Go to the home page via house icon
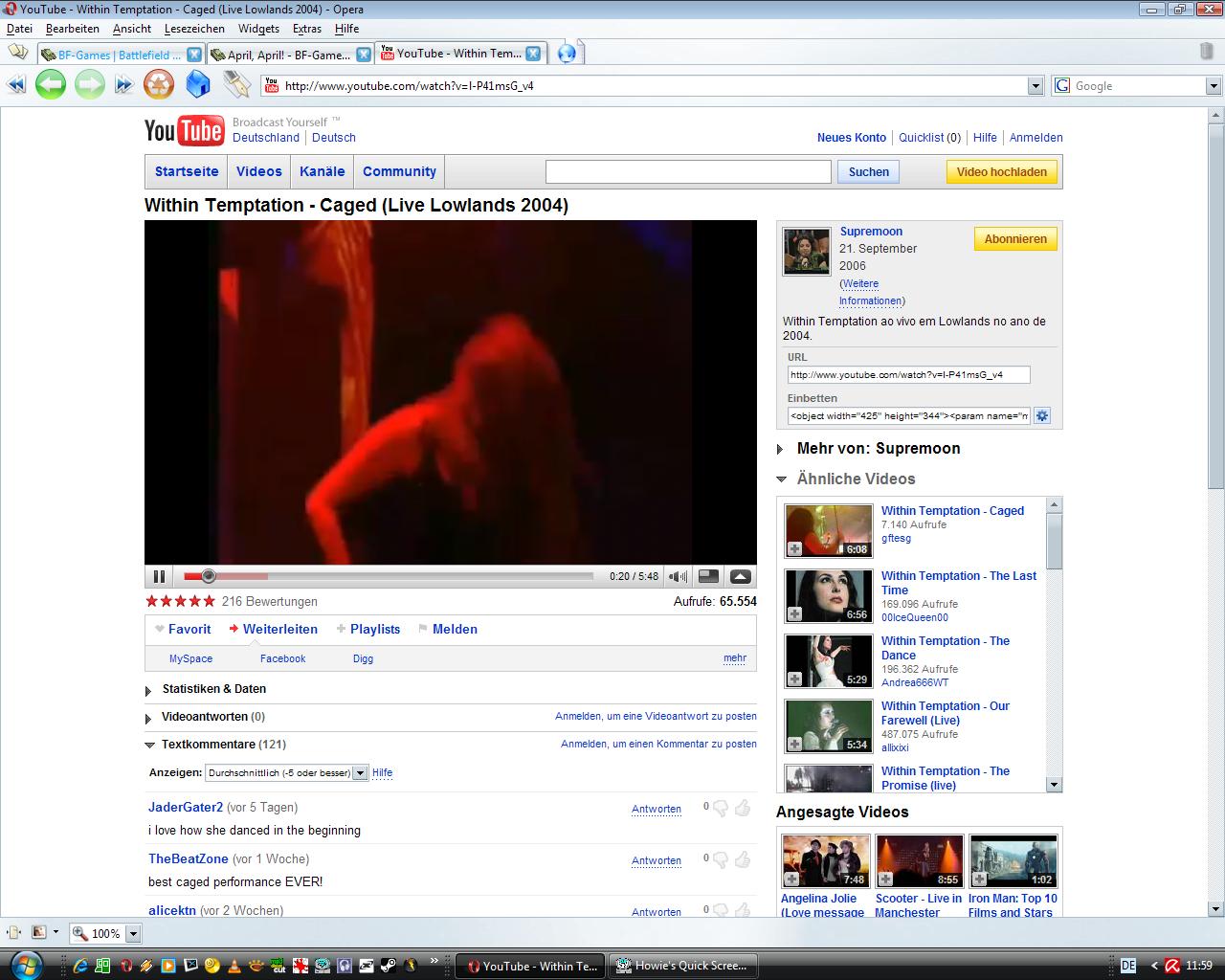 197,85
